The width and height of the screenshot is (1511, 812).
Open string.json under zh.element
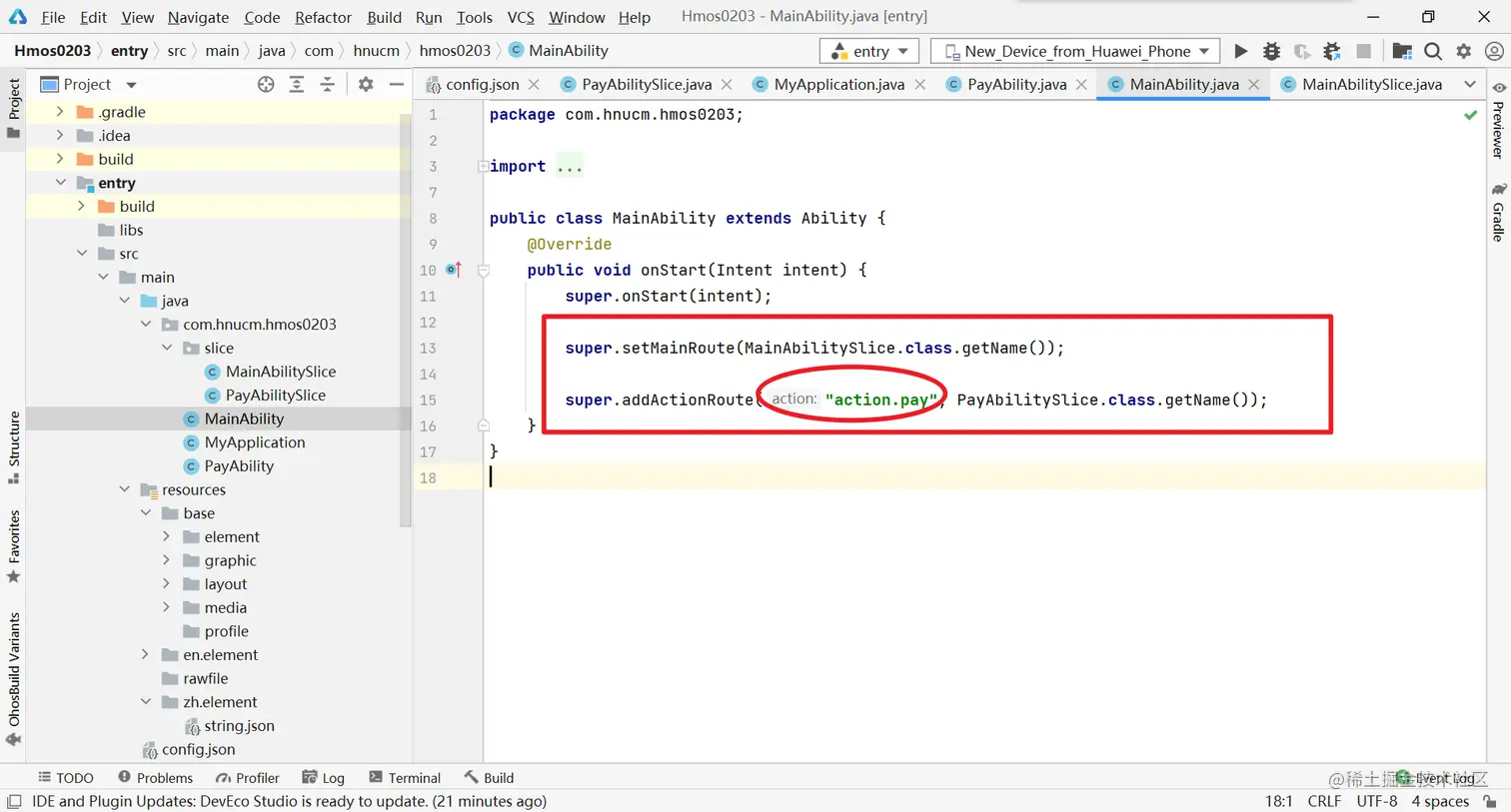(x=239, y=726)
